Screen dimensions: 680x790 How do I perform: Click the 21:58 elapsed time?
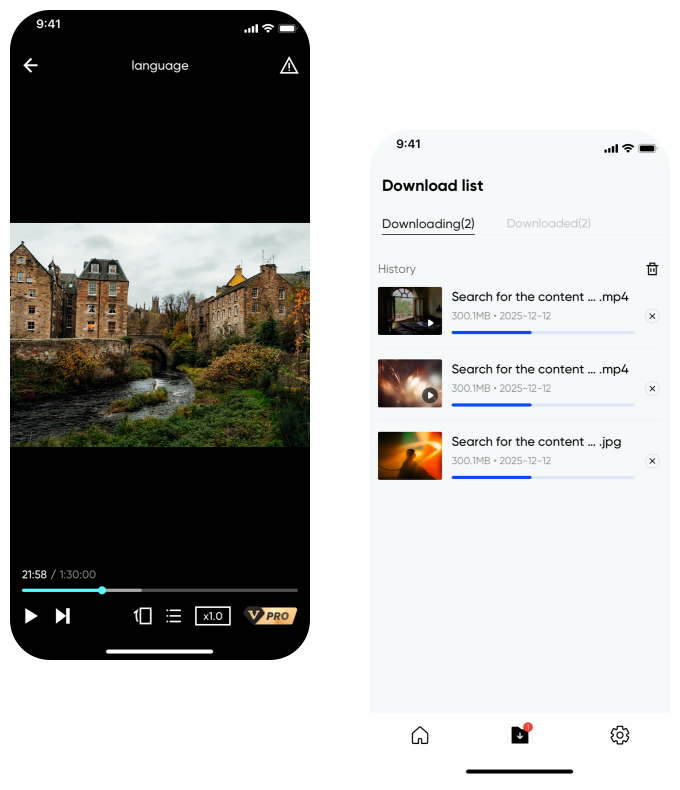tap(34, 574)
